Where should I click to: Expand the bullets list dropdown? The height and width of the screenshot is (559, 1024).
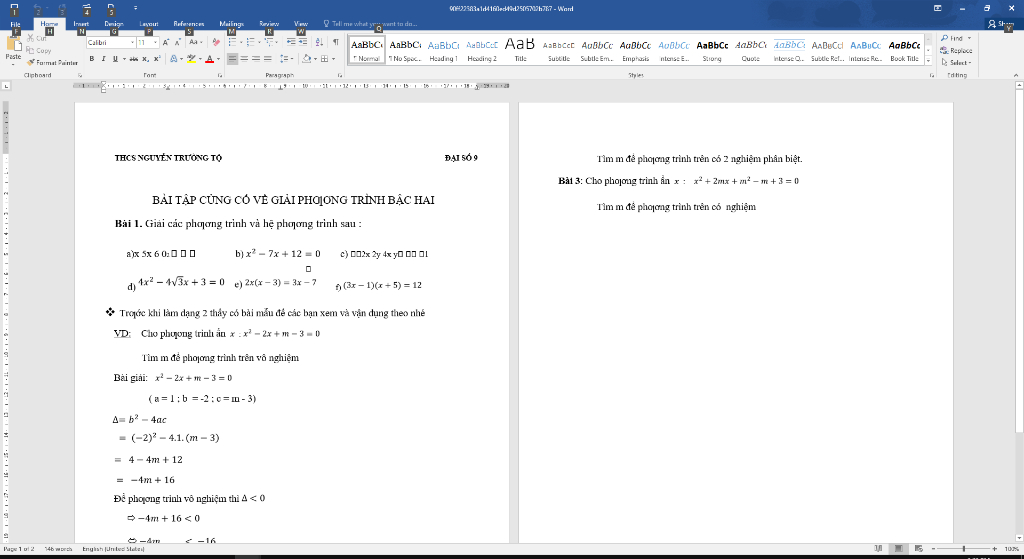[241, 42]
